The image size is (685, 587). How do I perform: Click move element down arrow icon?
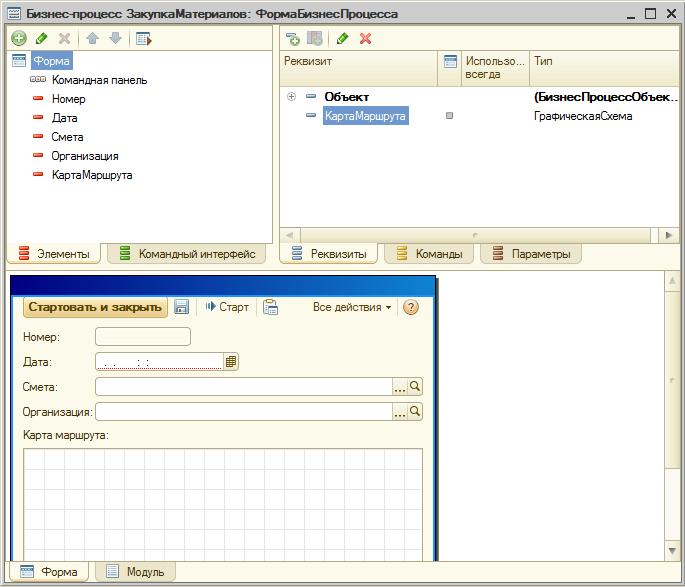(115, 38)
